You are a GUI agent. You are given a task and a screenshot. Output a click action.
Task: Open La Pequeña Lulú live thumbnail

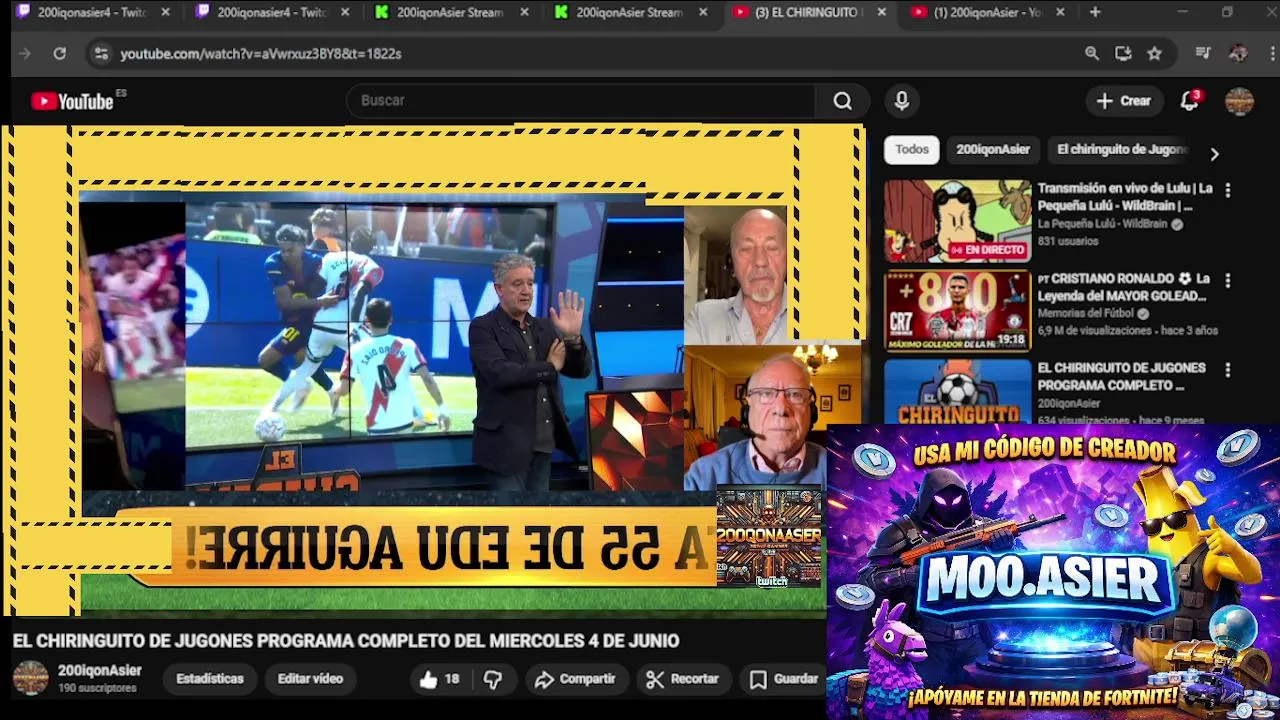tap(957, 221)
